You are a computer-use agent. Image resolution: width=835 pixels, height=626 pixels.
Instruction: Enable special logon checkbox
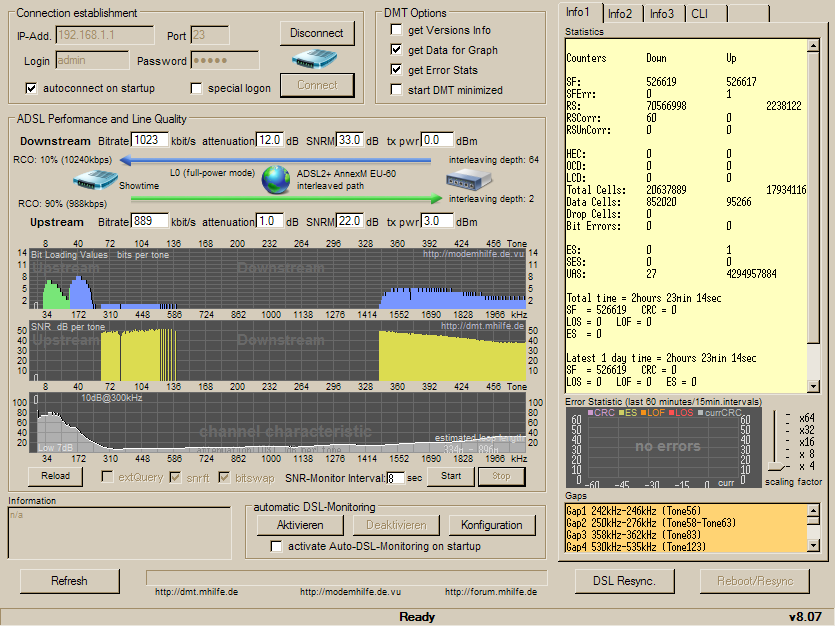pyautogui.click(x=197, y=88)
